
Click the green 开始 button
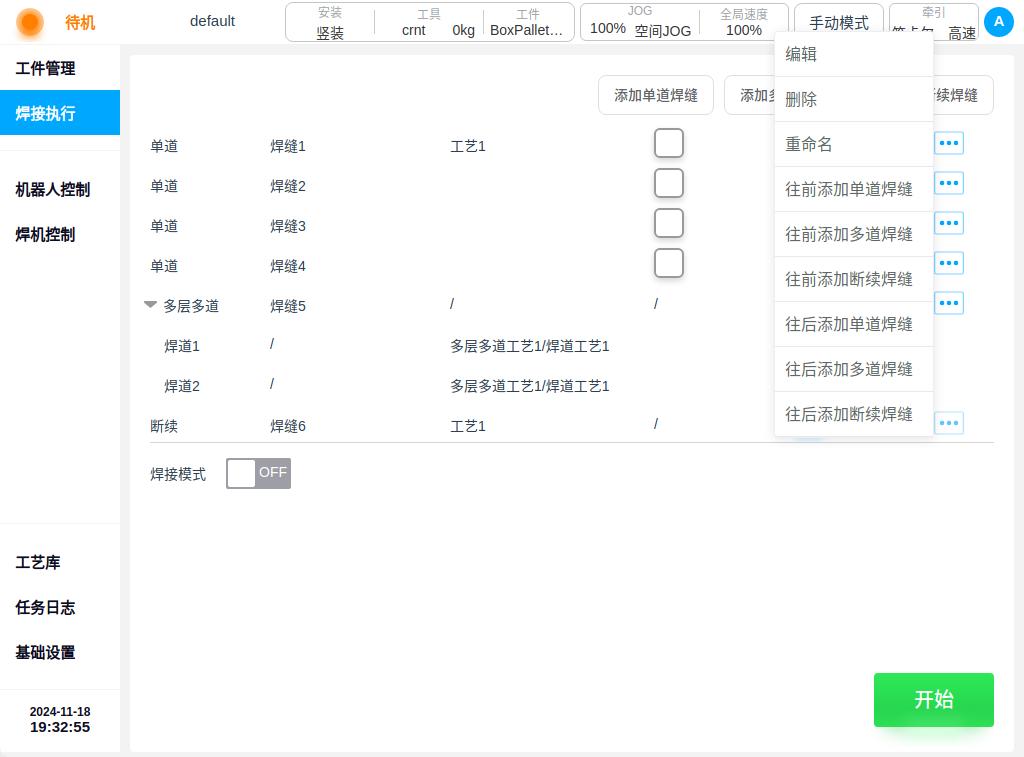(934, 700)
